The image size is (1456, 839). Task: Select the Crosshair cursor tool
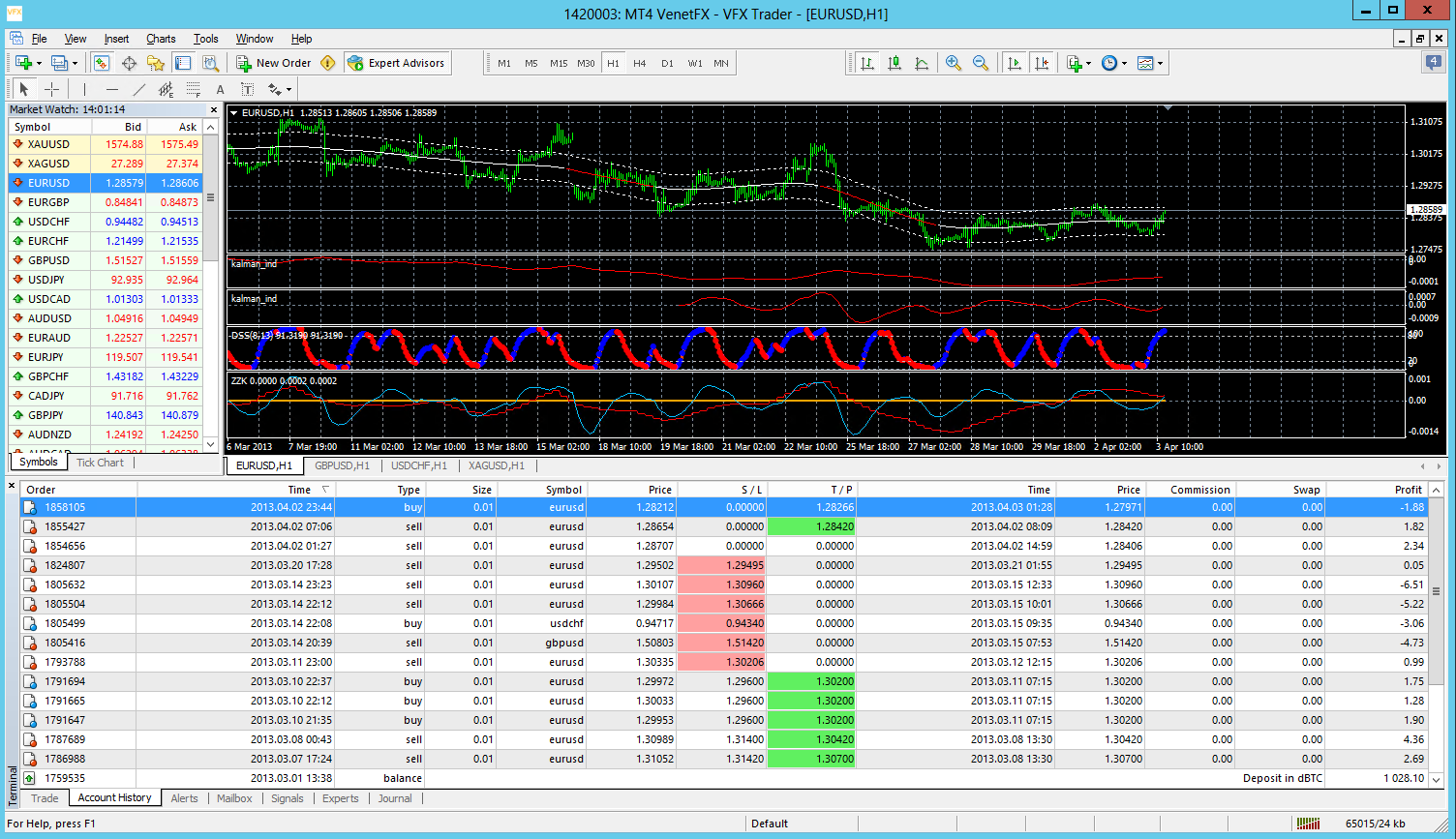[52, 89]
